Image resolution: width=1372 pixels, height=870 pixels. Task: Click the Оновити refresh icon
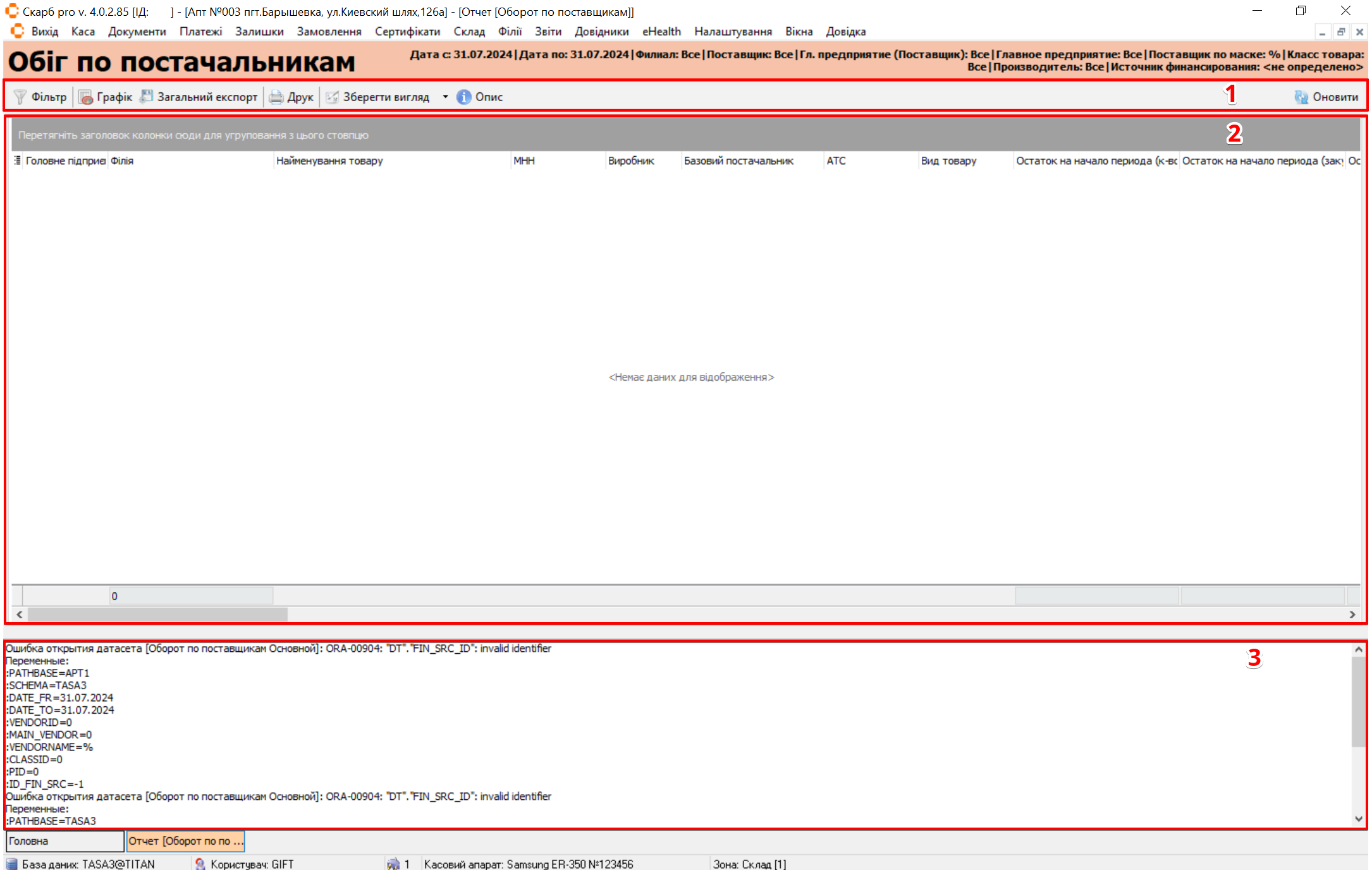(x=1301, y=97)
